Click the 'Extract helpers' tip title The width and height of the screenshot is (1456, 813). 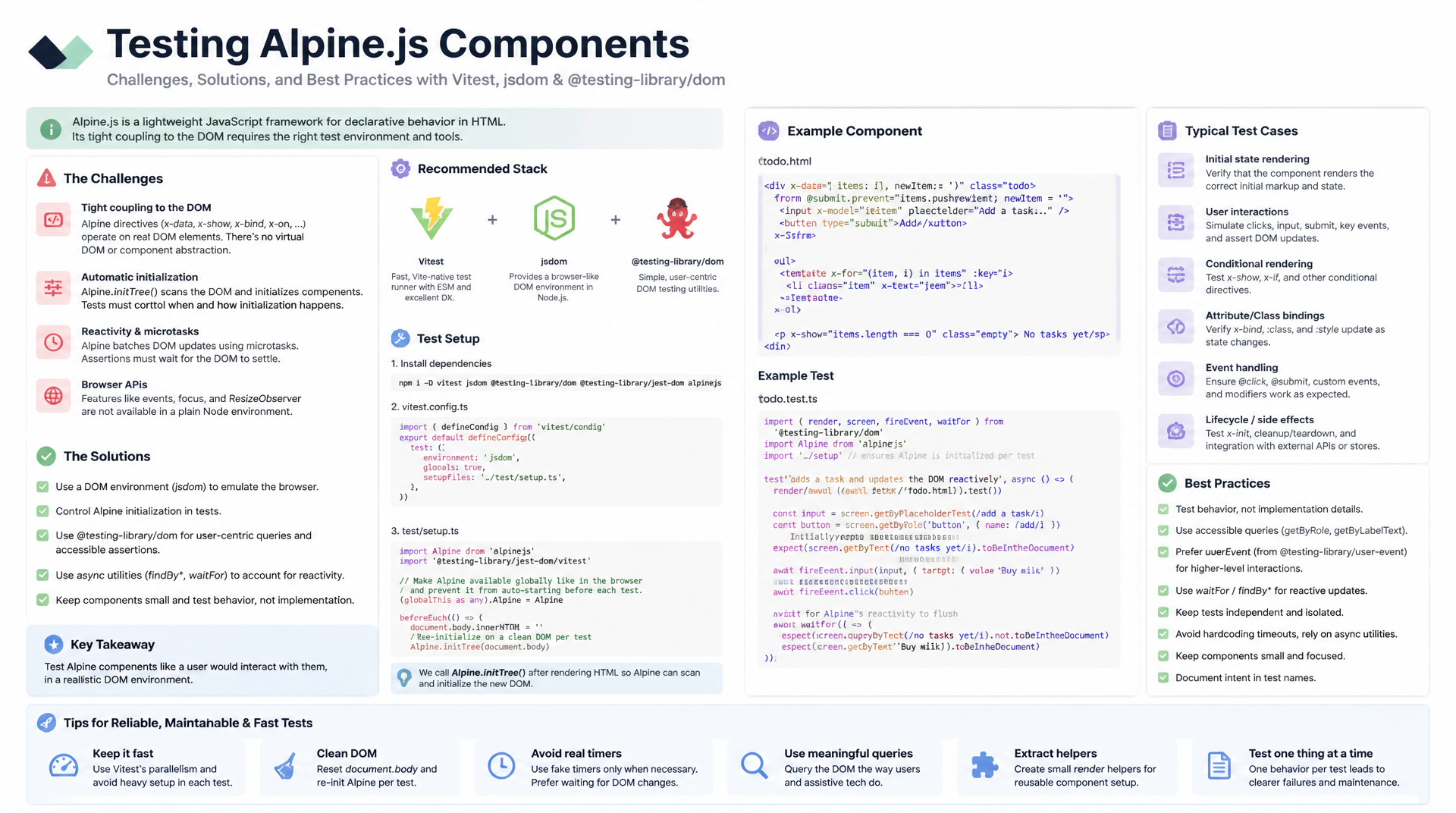(x=1056, y=753)
